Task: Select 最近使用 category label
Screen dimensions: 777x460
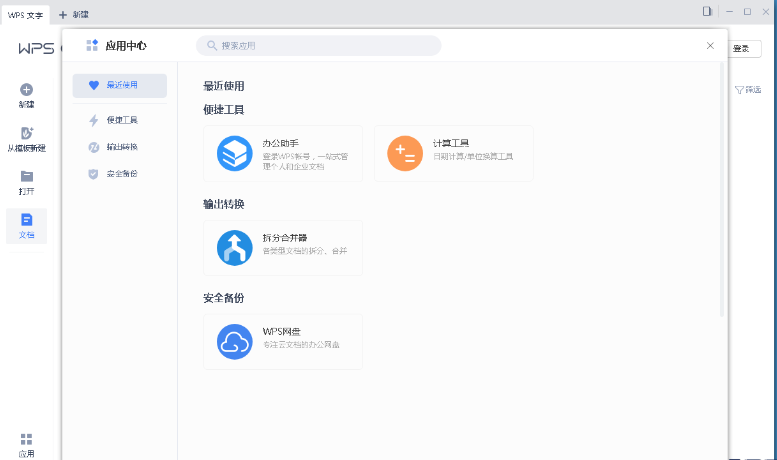Action: [x=122, y=85]
